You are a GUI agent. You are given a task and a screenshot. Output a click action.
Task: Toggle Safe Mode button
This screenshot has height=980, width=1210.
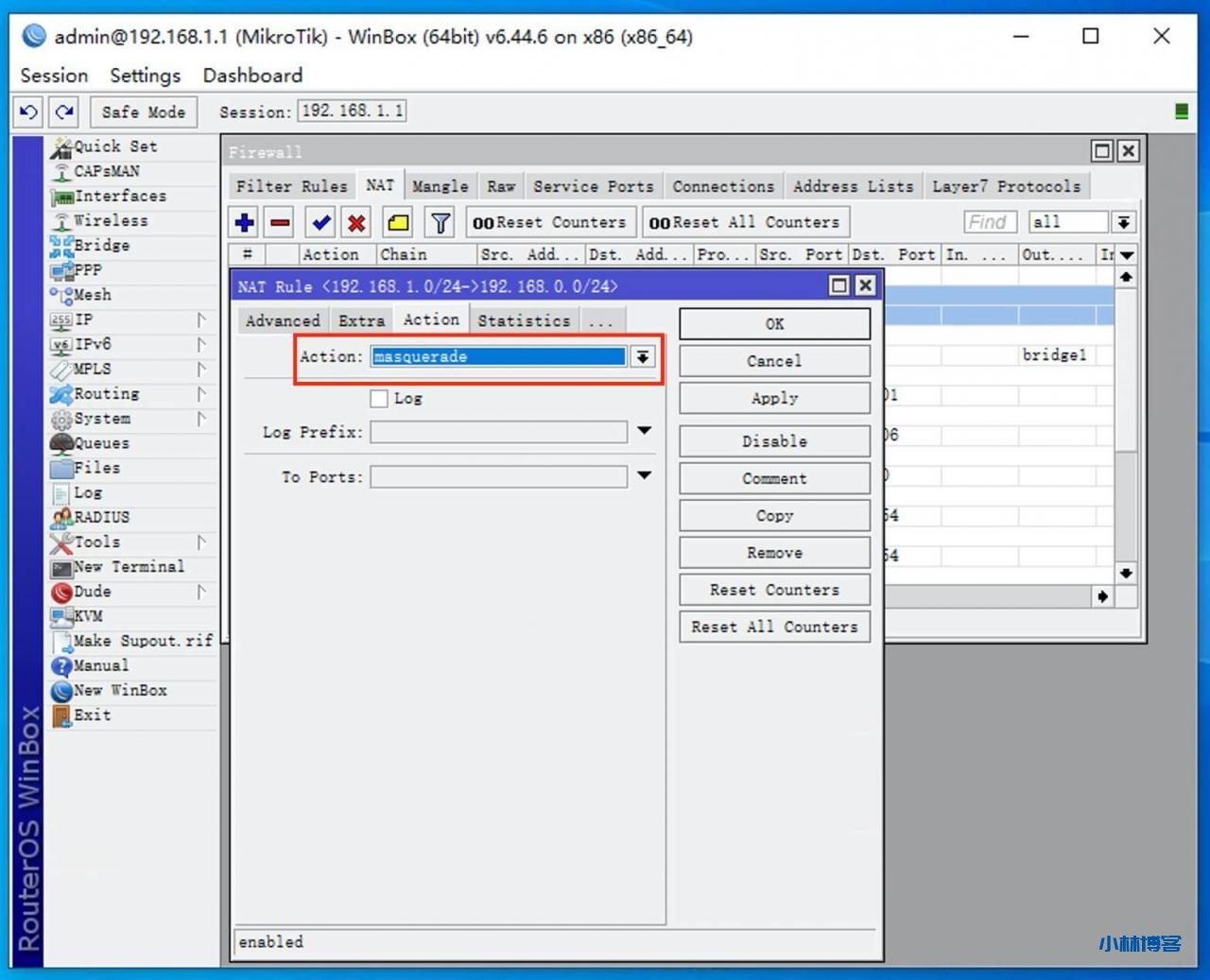pyautogui.click(x=144, y=112)
